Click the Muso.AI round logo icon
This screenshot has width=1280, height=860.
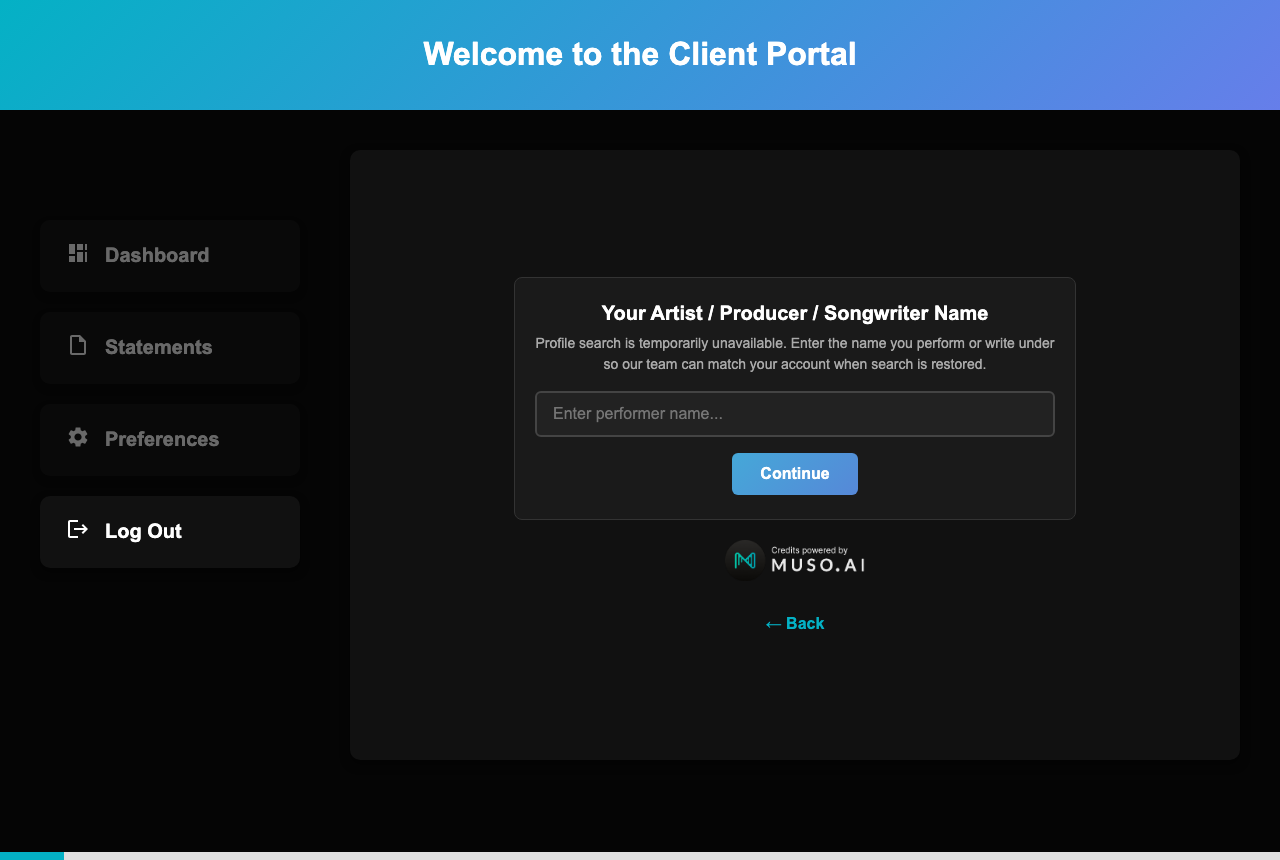pyautogui.click(x=745, y=560)
